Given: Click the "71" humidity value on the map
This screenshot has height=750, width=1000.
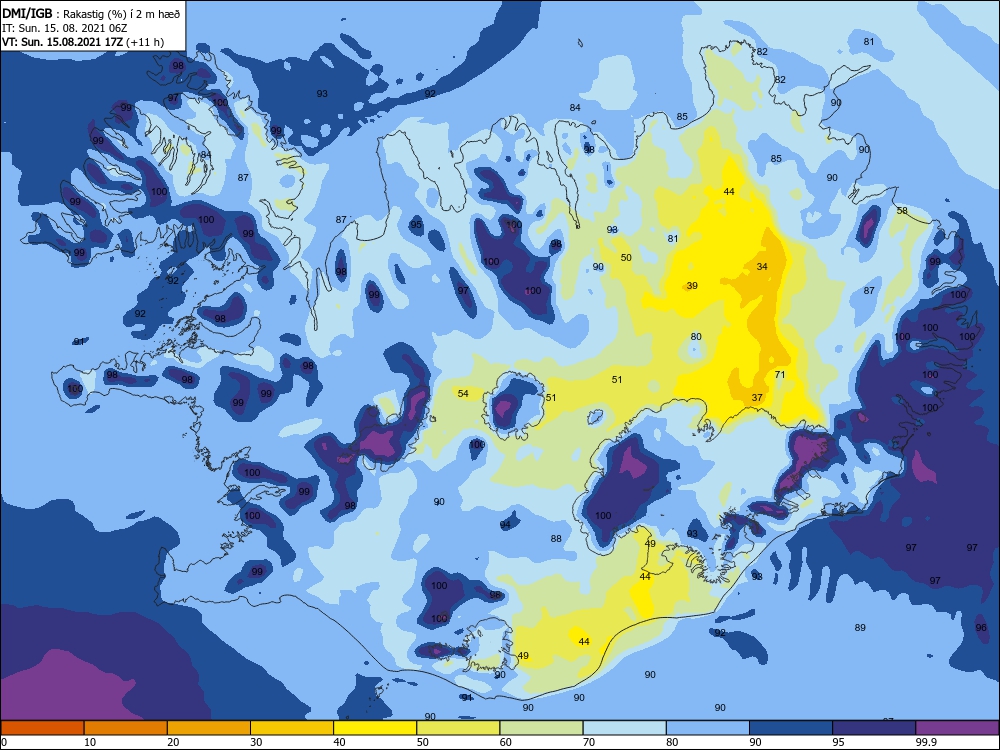Looking at the screenshot, I should tap(780, 374).
